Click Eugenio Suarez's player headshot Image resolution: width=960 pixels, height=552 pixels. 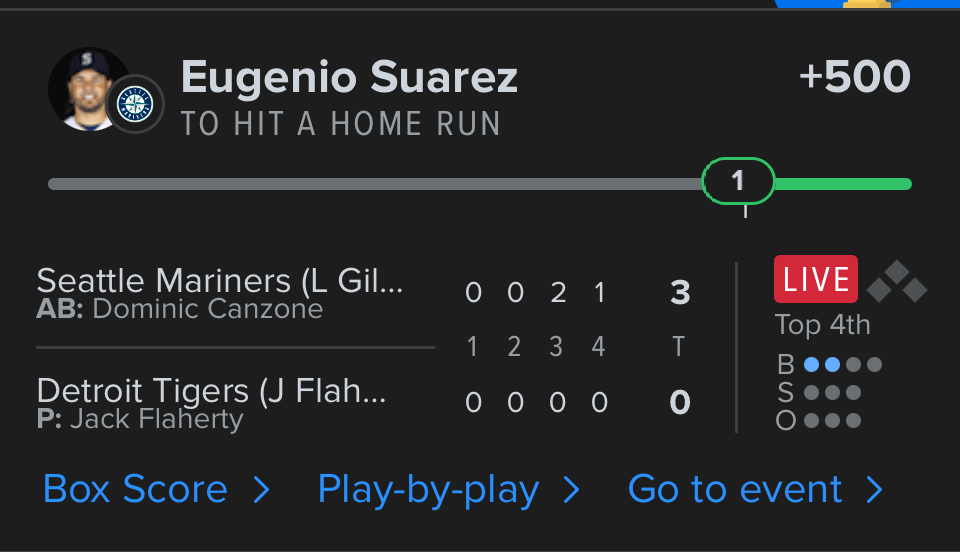pyautogui.click(x=88, y=88)
